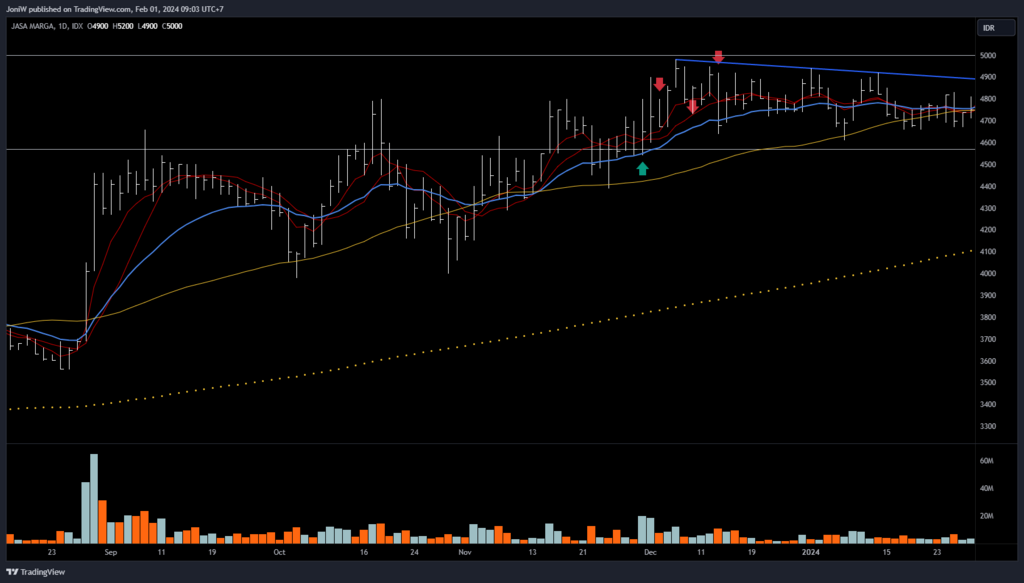Select the horizontal line at the 5000 level

(400, 56)
